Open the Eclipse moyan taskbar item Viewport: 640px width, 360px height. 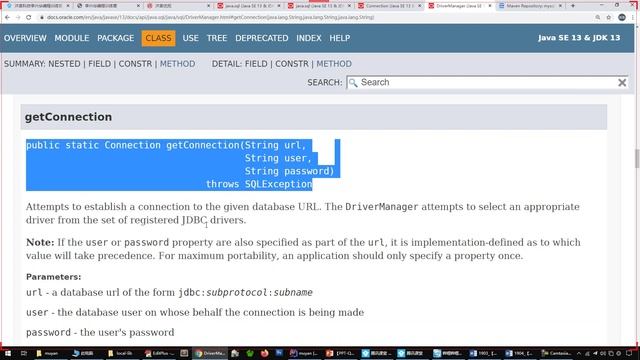(304, 353)
